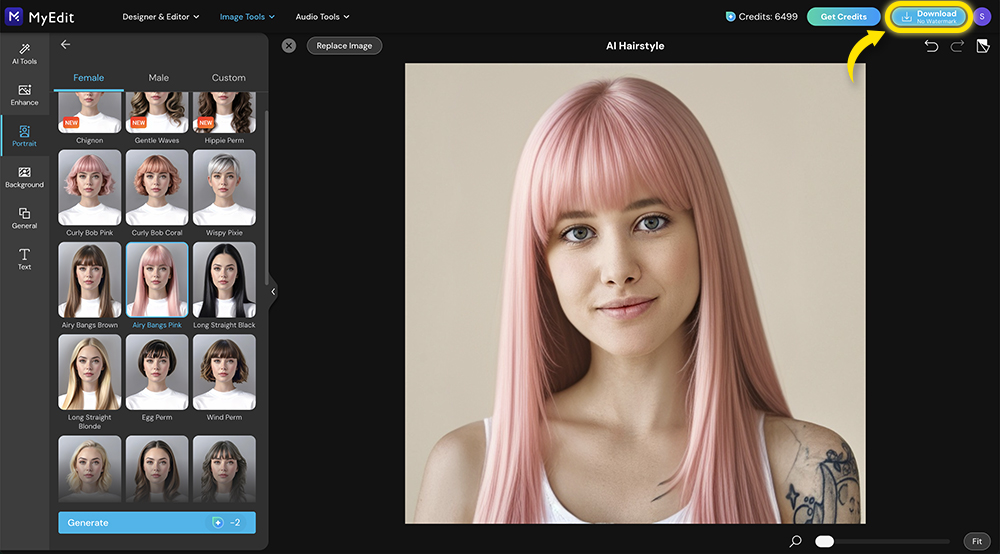Select the Airy Bangs Brown hairstyle

pyautogui.click(x=89, y=279)
